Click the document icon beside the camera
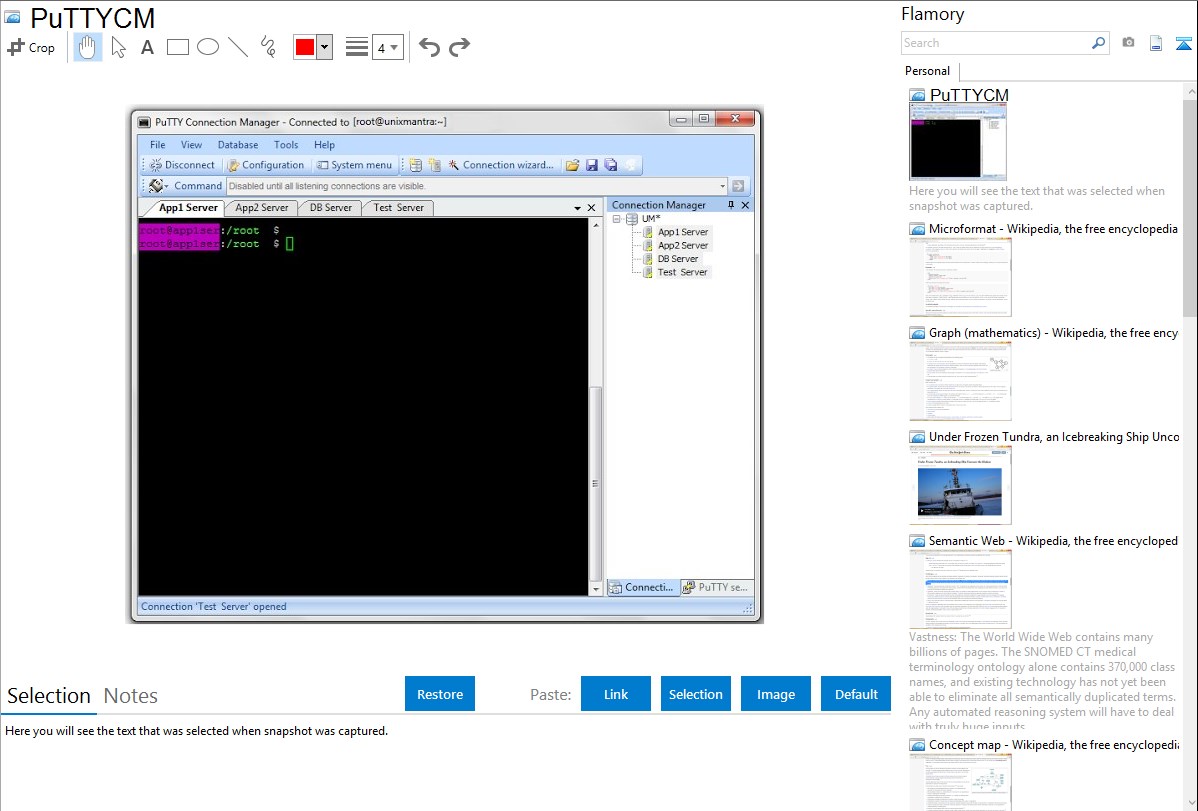The width and height of the screenshot is (1198, 811). [1156, 43]
